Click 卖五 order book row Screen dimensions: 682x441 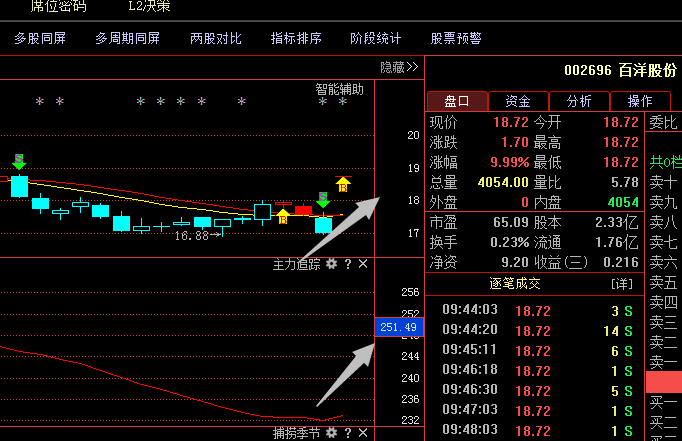click(x=663, y=282)
